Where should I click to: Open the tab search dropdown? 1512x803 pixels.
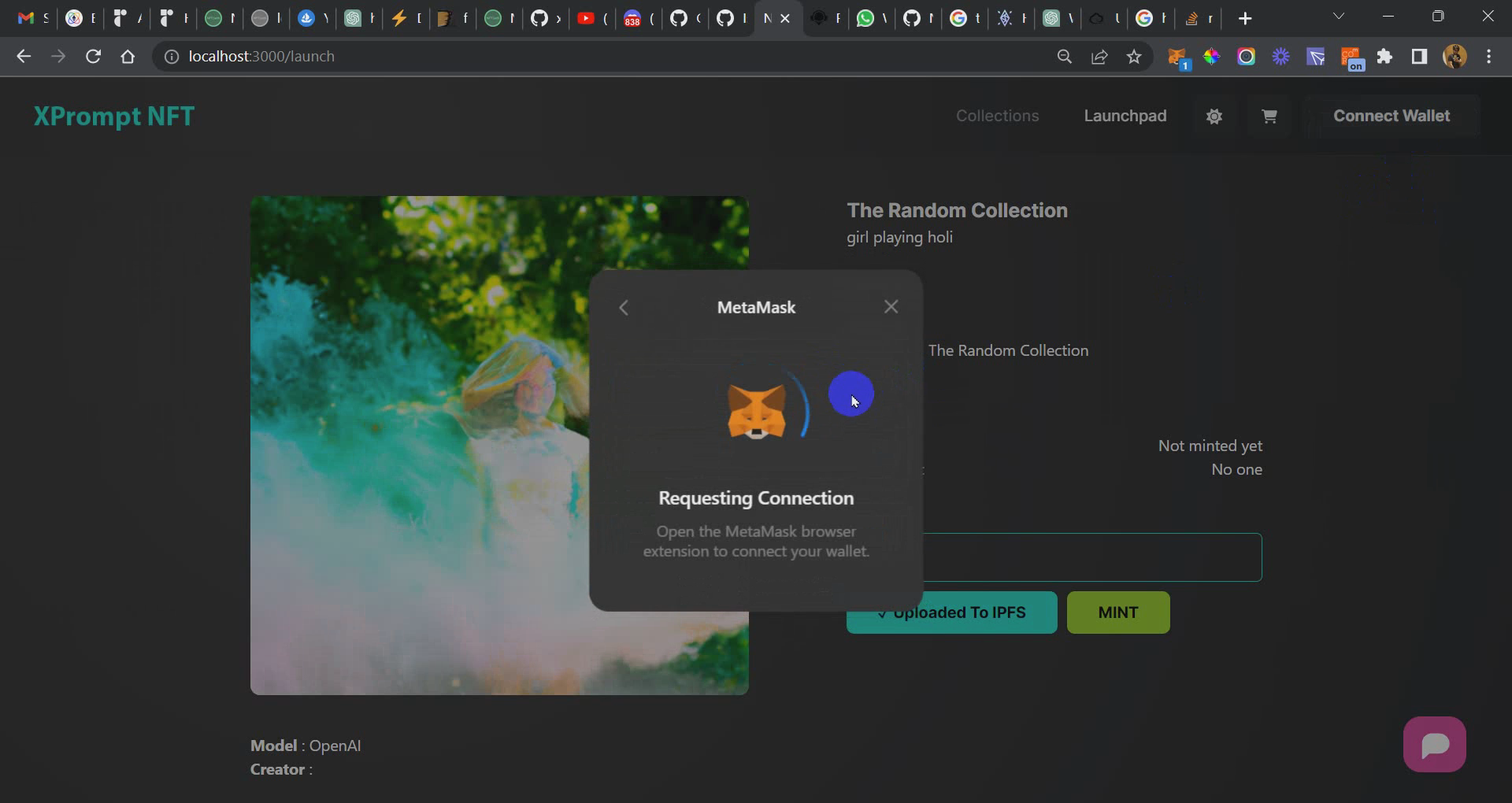click(x=1338, y=17)
